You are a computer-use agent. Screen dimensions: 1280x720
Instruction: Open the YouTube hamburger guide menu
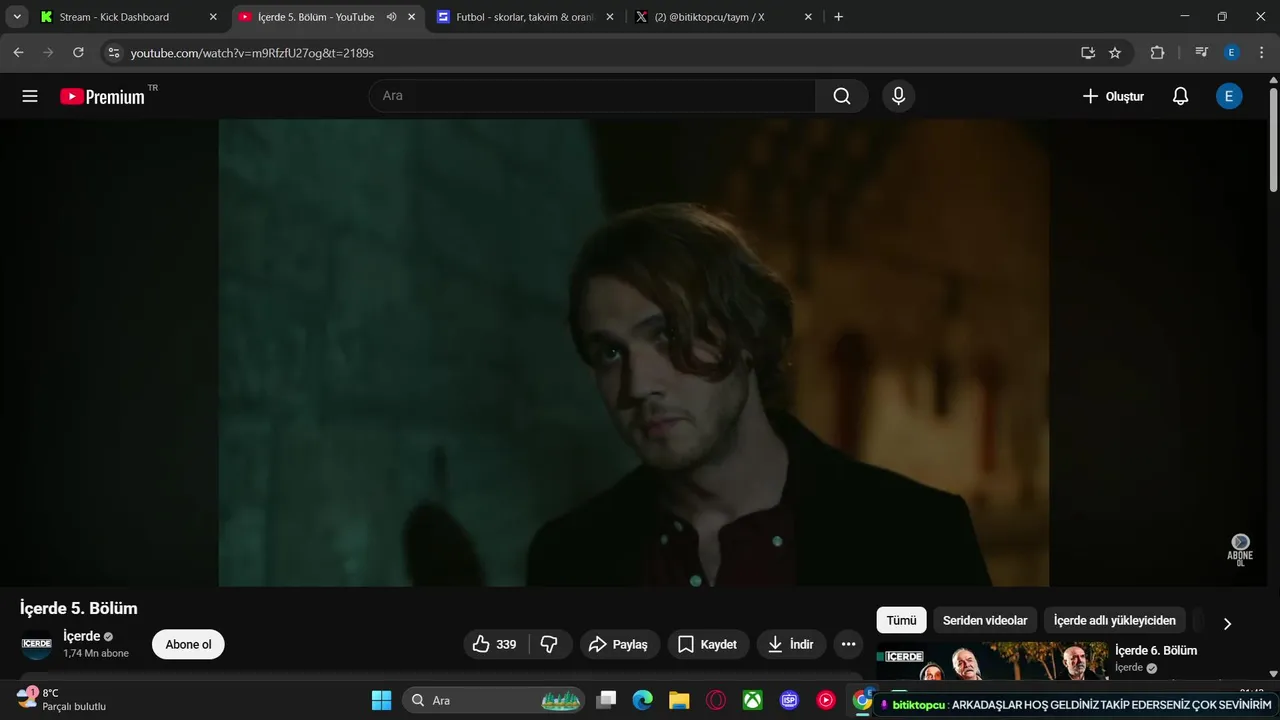(30, 96)
